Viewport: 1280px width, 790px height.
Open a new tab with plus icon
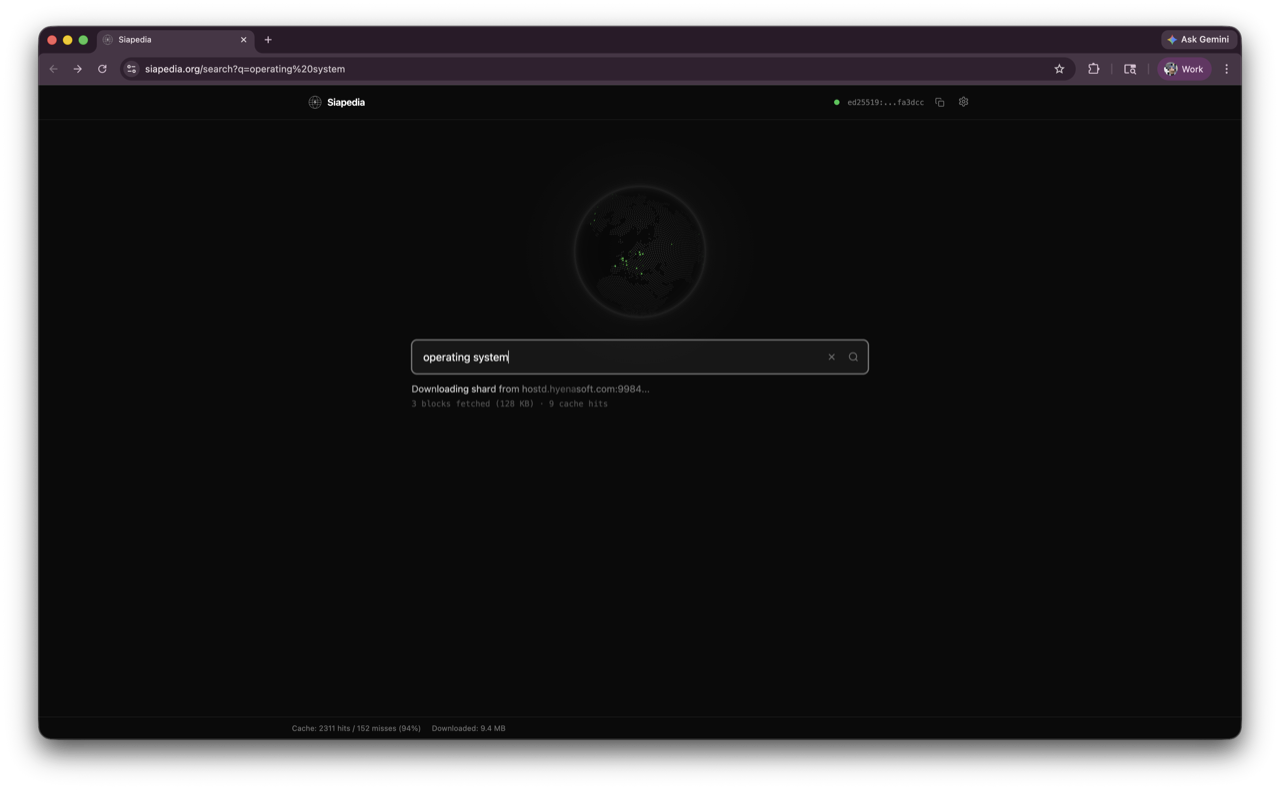coord(268,40)
